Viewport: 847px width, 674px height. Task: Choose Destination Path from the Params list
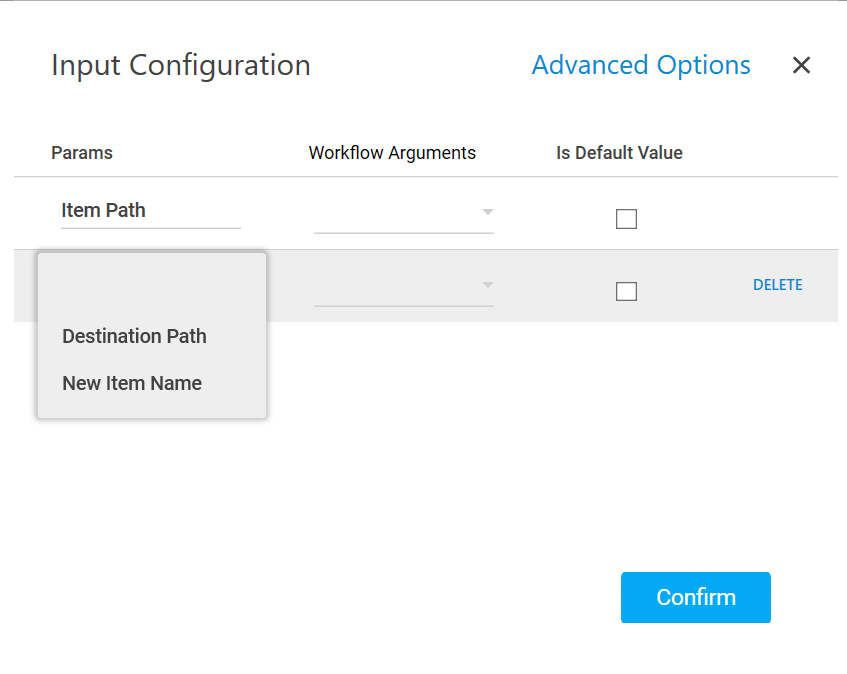click(135, 336)
